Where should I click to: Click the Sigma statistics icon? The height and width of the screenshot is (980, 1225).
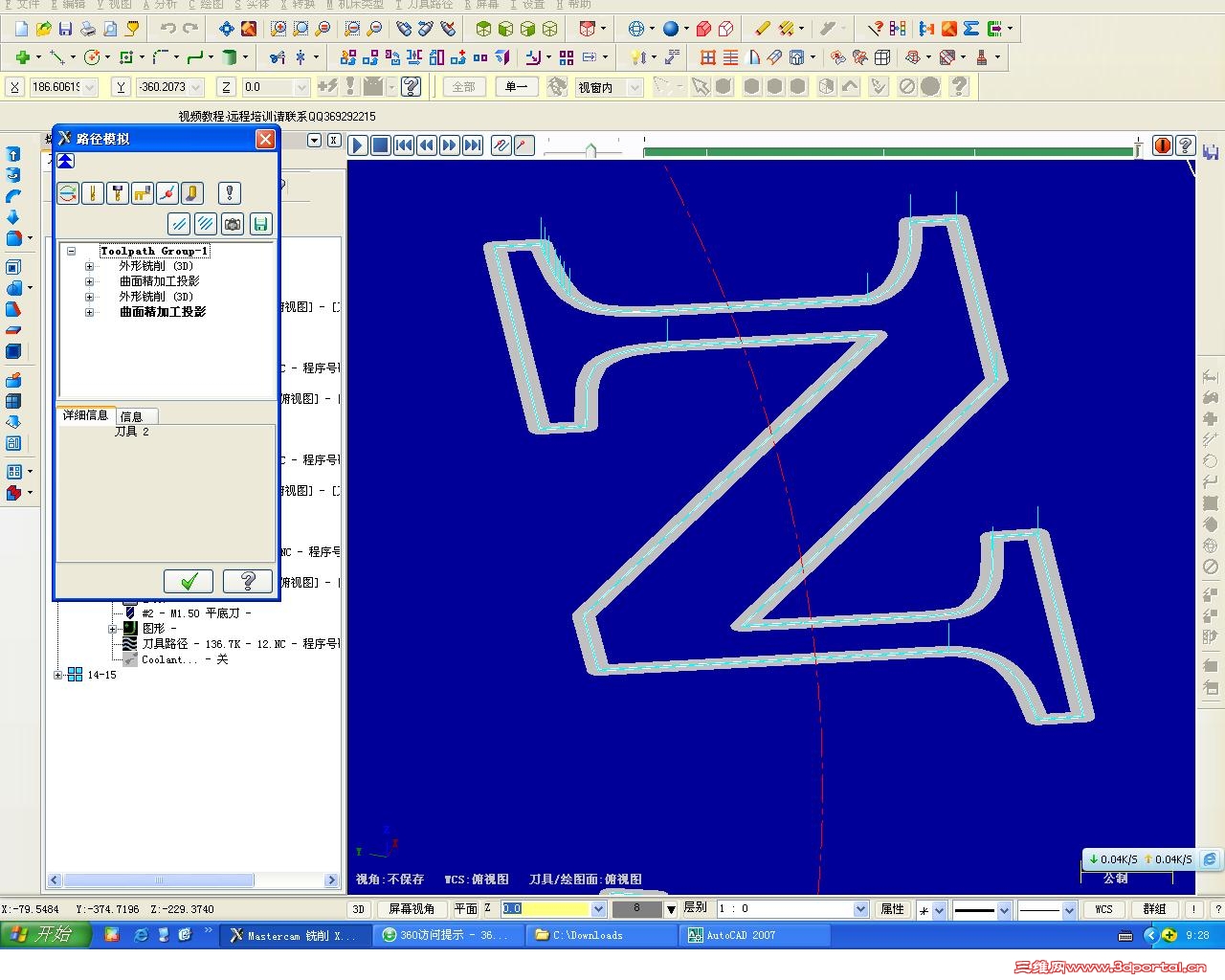click(x=970, y=30)
